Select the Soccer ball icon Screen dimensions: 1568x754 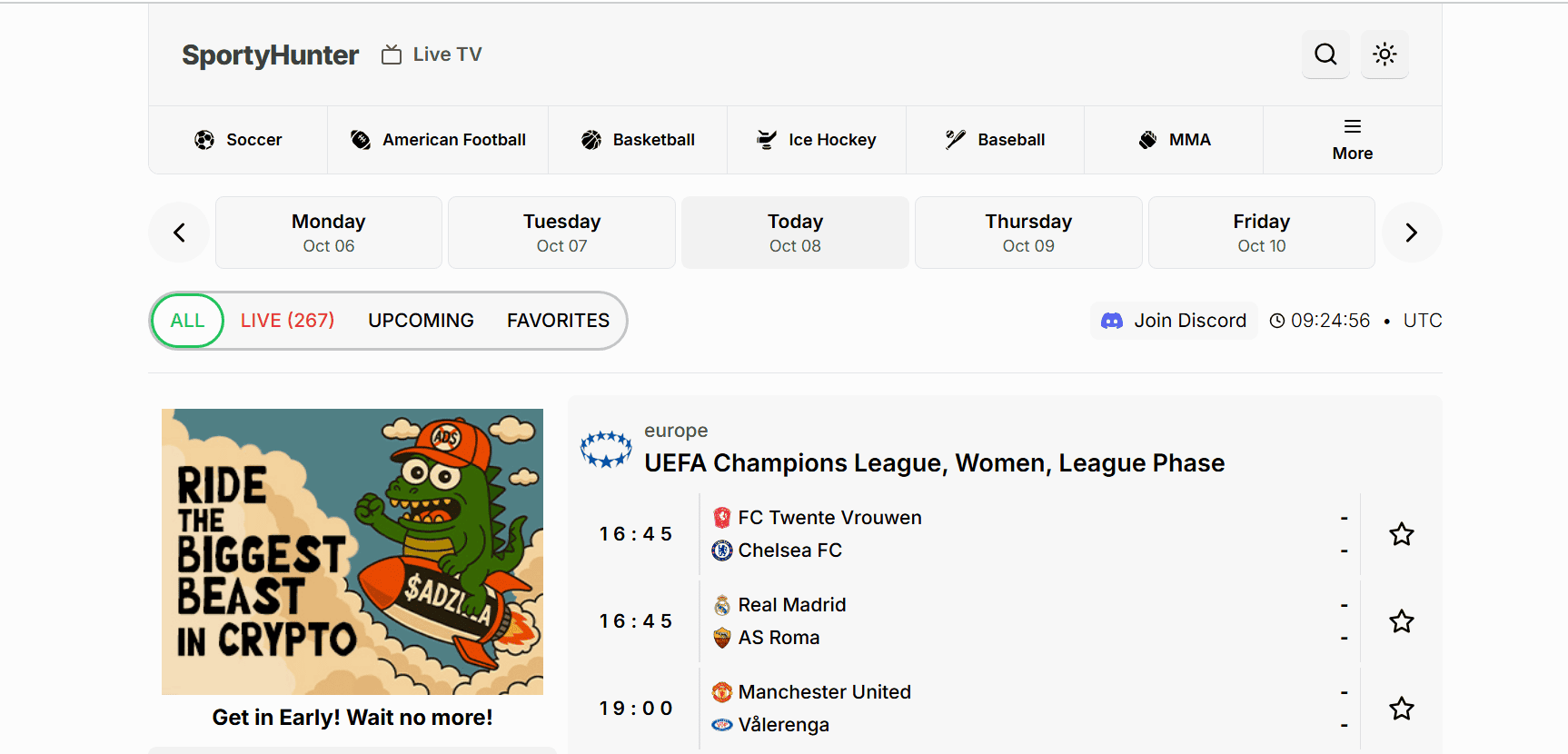click(204, 140)
